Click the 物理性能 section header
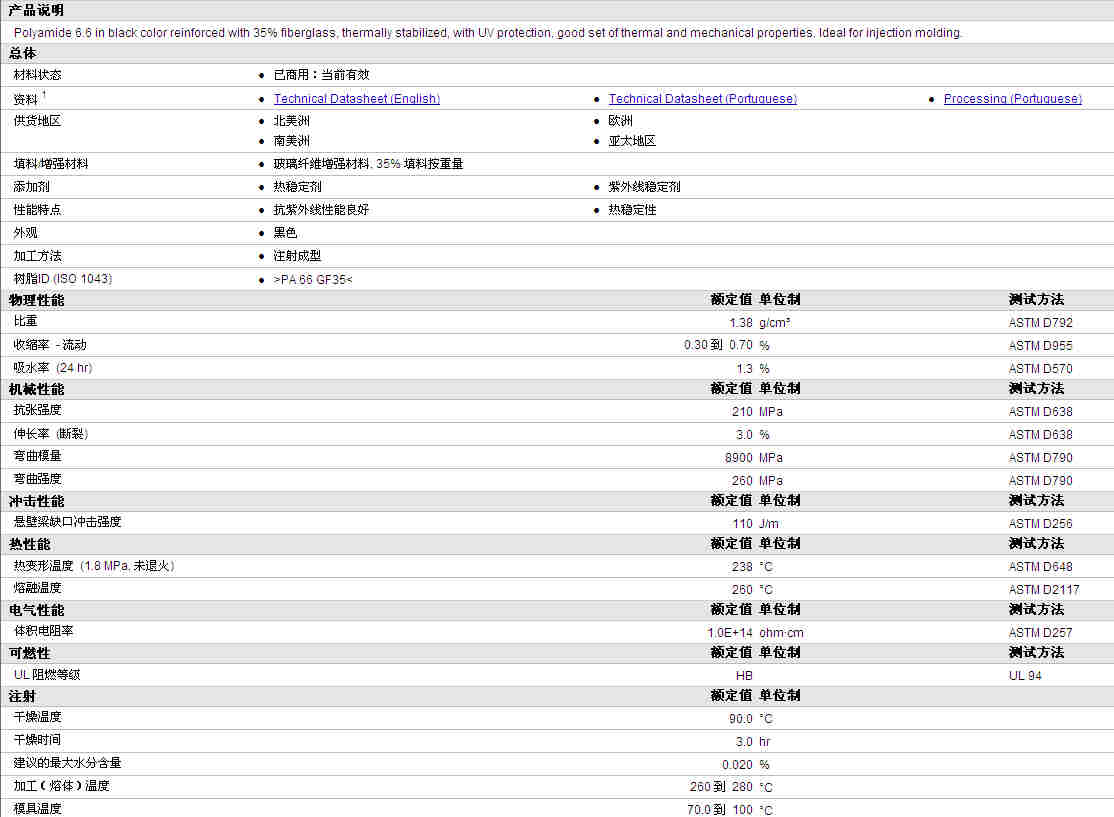Viewport: 1114px width, 817px height. (36, 300)
